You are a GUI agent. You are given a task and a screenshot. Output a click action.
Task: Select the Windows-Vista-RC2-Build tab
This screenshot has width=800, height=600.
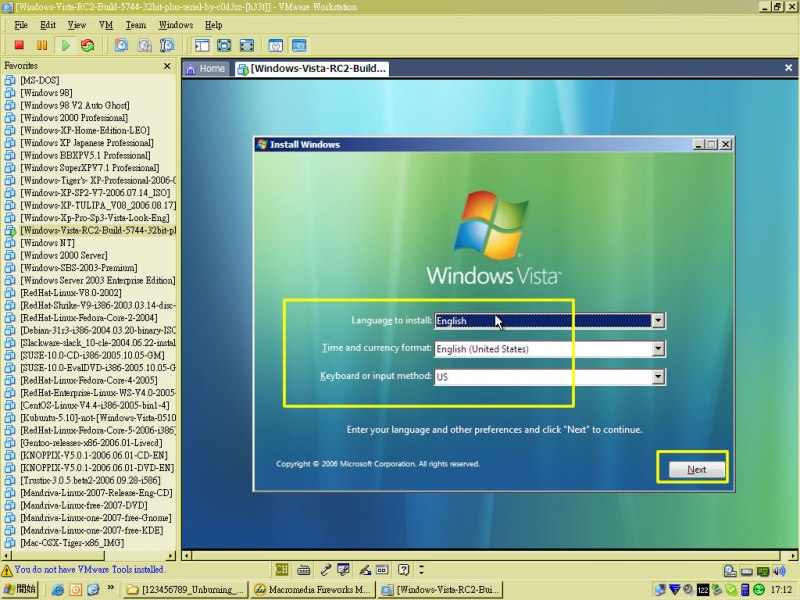(312, 68)
